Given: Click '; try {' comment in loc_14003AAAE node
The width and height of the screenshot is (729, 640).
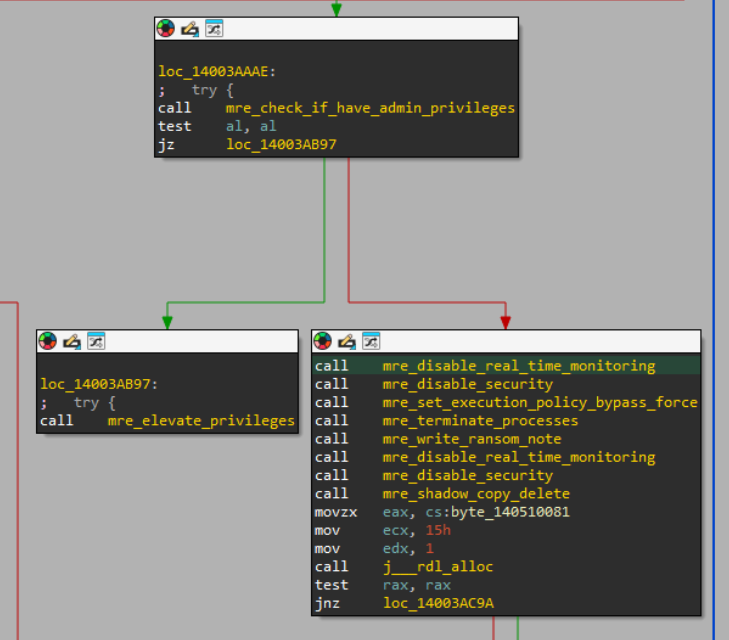Looking at the screenshot, I should coord(196,90).
